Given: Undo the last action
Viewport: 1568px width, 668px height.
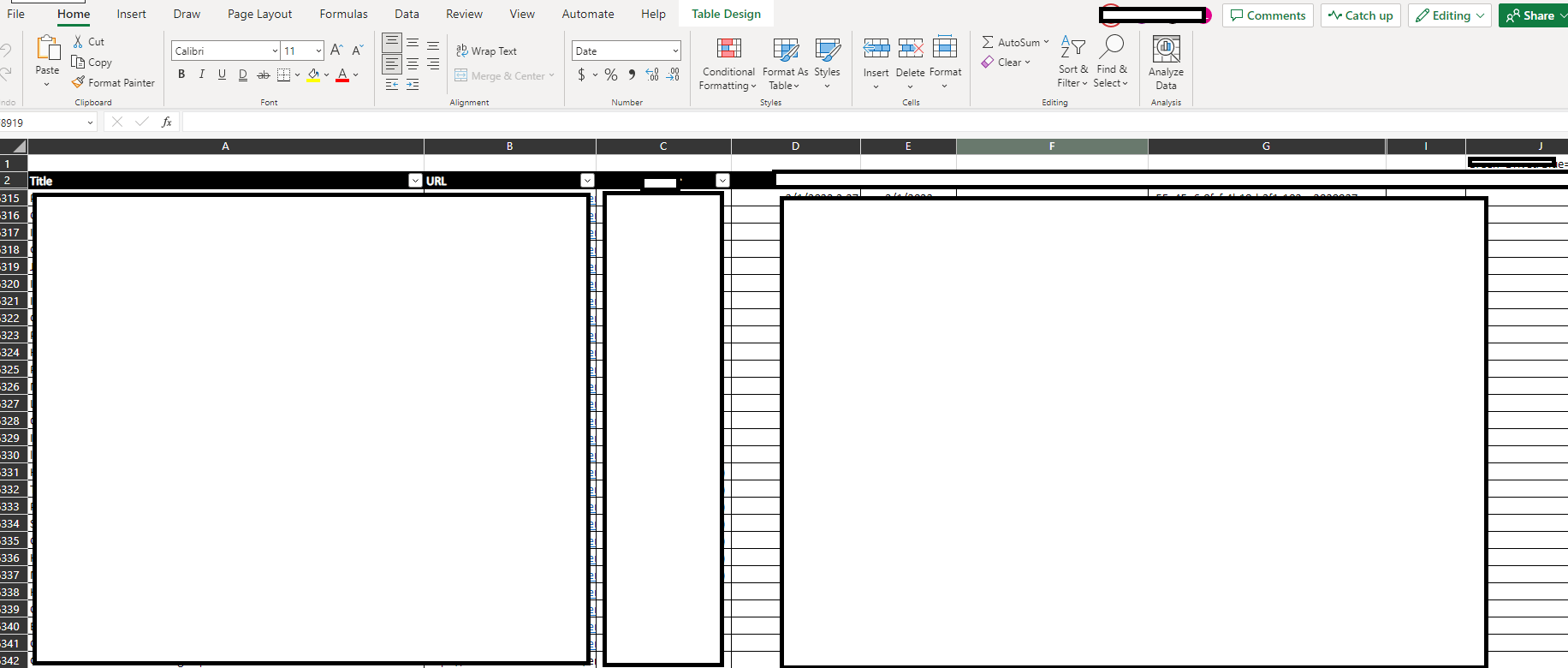Looking at the screenshot, I should coord(6,51).
